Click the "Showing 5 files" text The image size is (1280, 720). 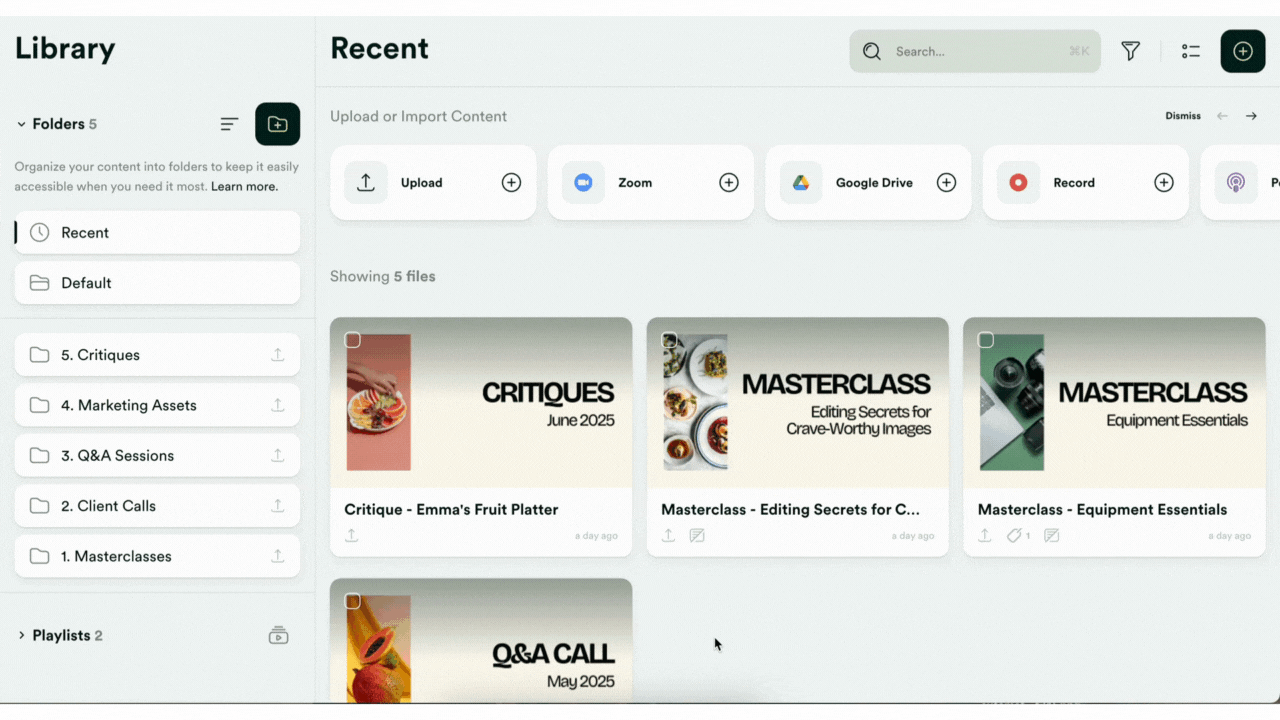(383, 276)
